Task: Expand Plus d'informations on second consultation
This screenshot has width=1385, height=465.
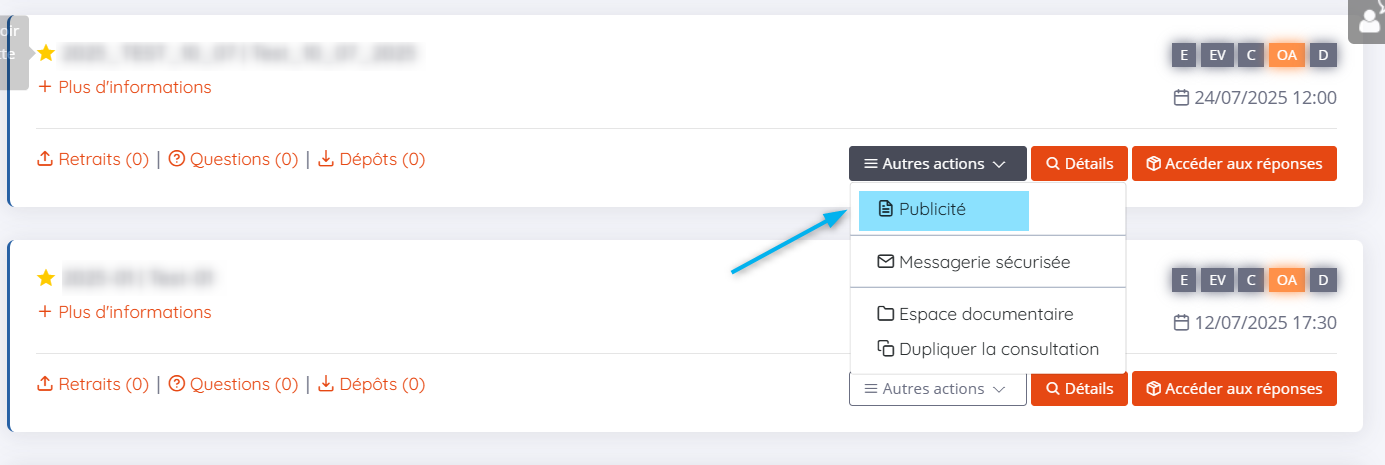Action: click(x=125, y=312)
